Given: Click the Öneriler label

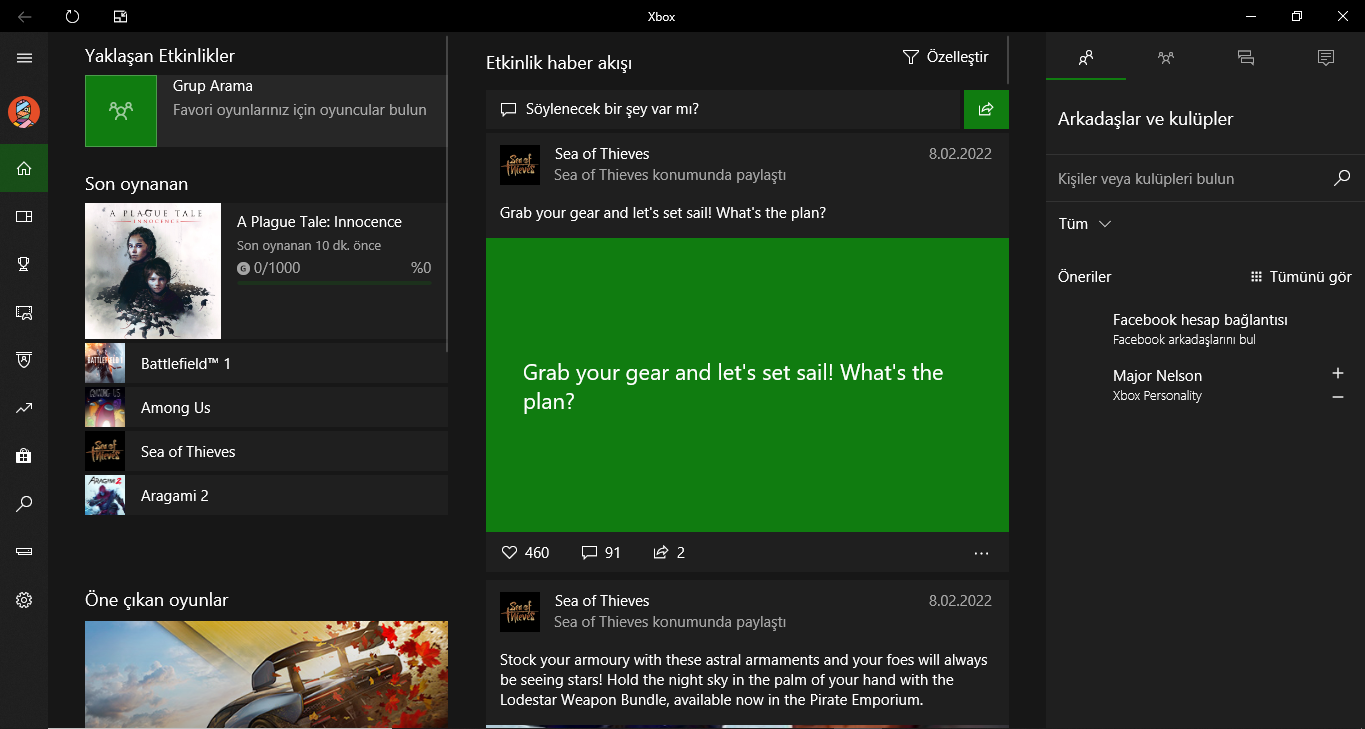Looking at the screenshot, I should tap(1084, 277).
